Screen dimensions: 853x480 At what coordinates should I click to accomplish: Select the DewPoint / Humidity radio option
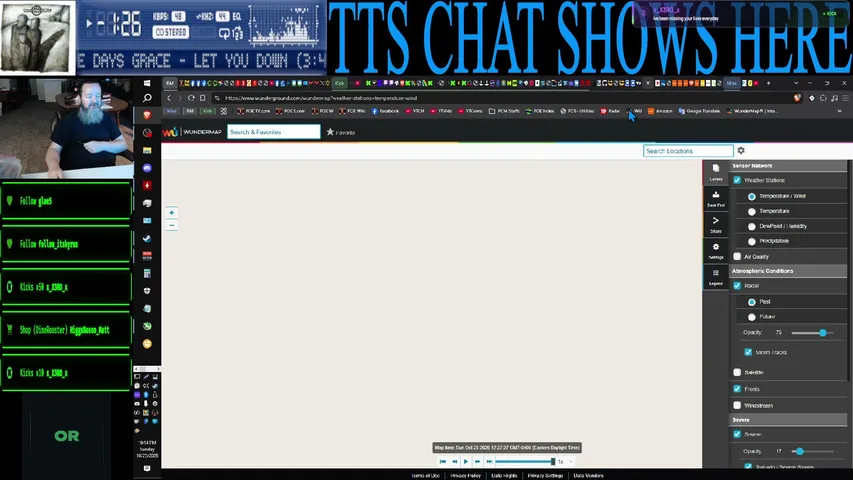(752, 226)
